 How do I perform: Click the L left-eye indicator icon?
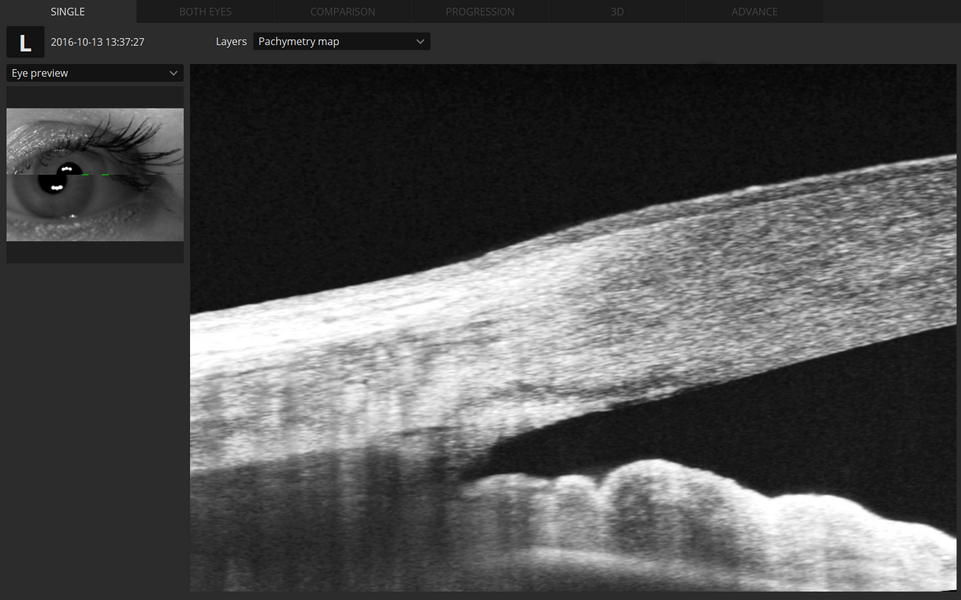(x=25, y=42)
